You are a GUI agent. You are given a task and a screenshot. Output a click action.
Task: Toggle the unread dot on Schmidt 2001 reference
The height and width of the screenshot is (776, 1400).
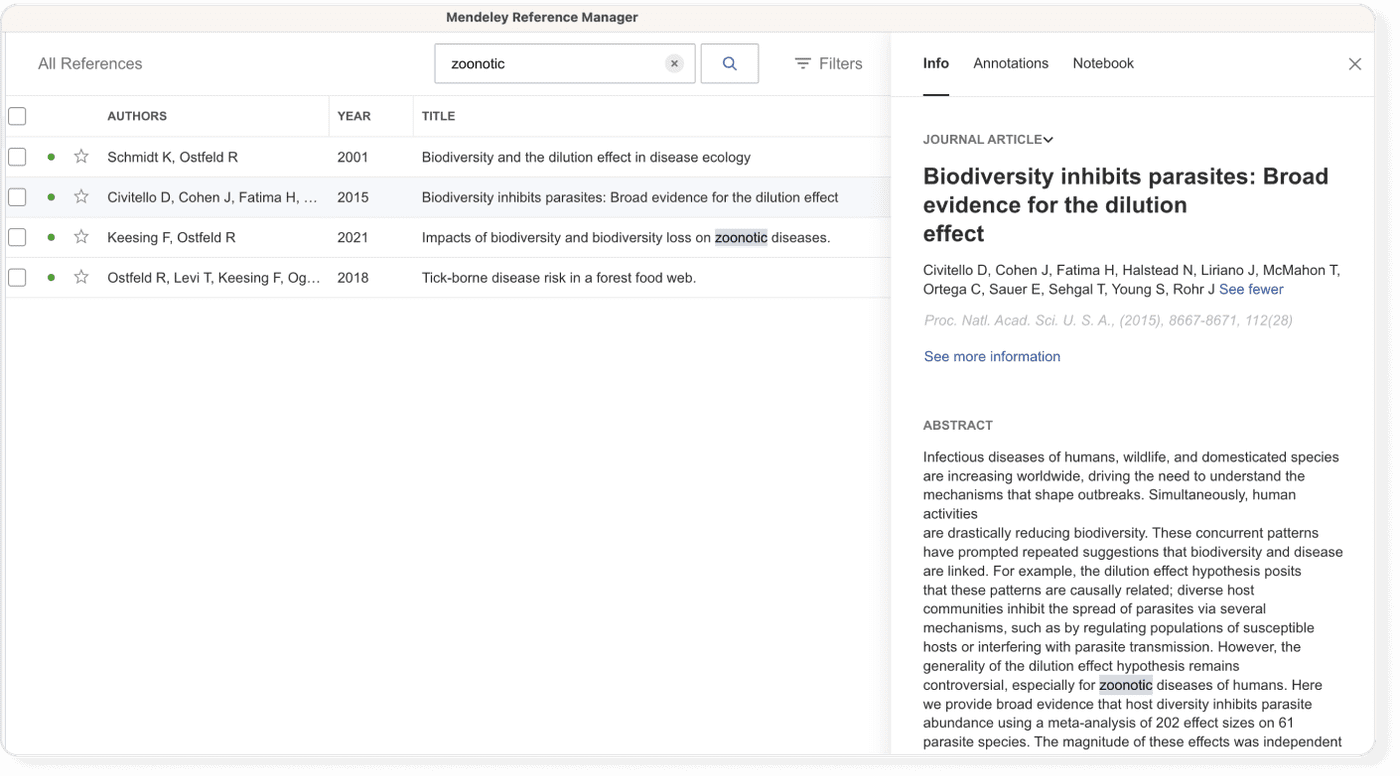(49, 157)
